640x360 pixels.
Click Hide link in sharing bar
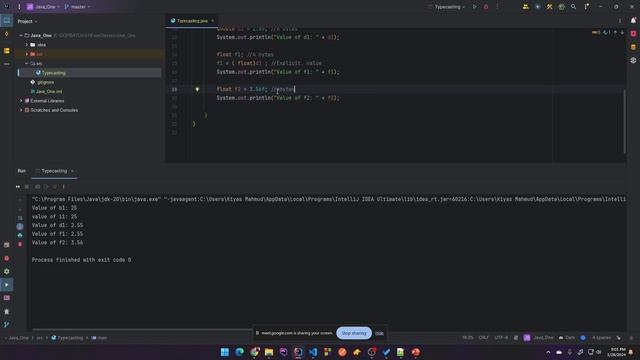click(x=380, y=333)
